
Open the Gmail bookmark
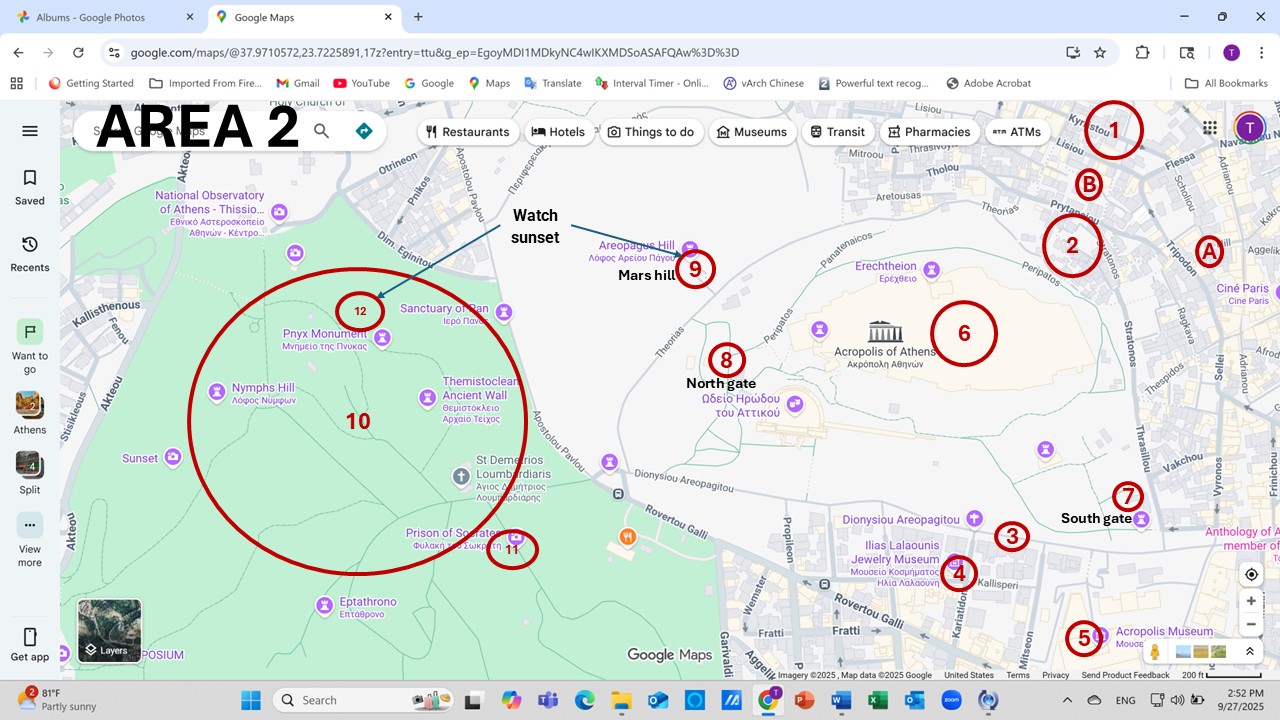pos(297,83)
